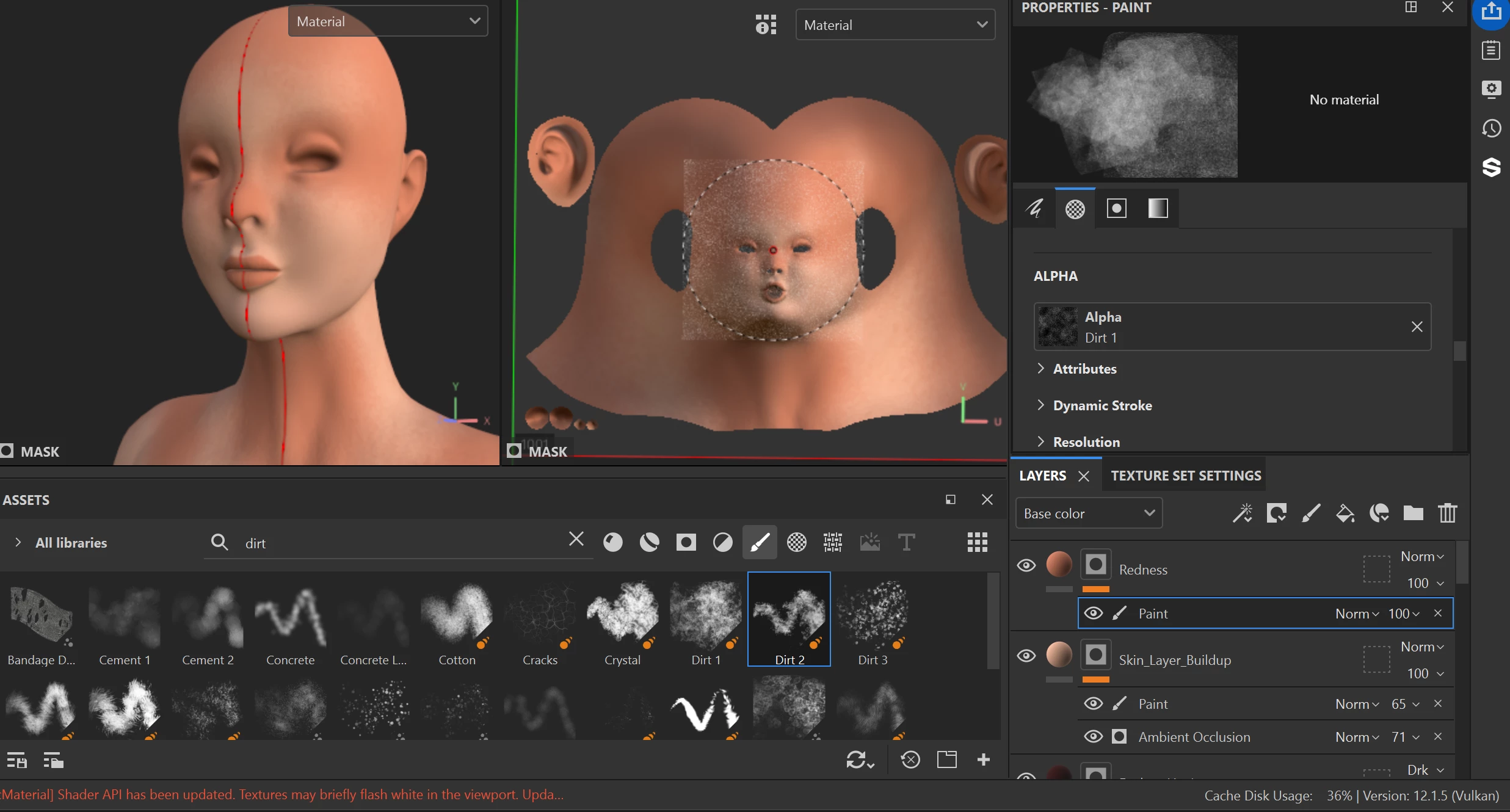Filter assets by alphas icon
The width and height of the screenshot is (1510, 812).
click(796, 542)
